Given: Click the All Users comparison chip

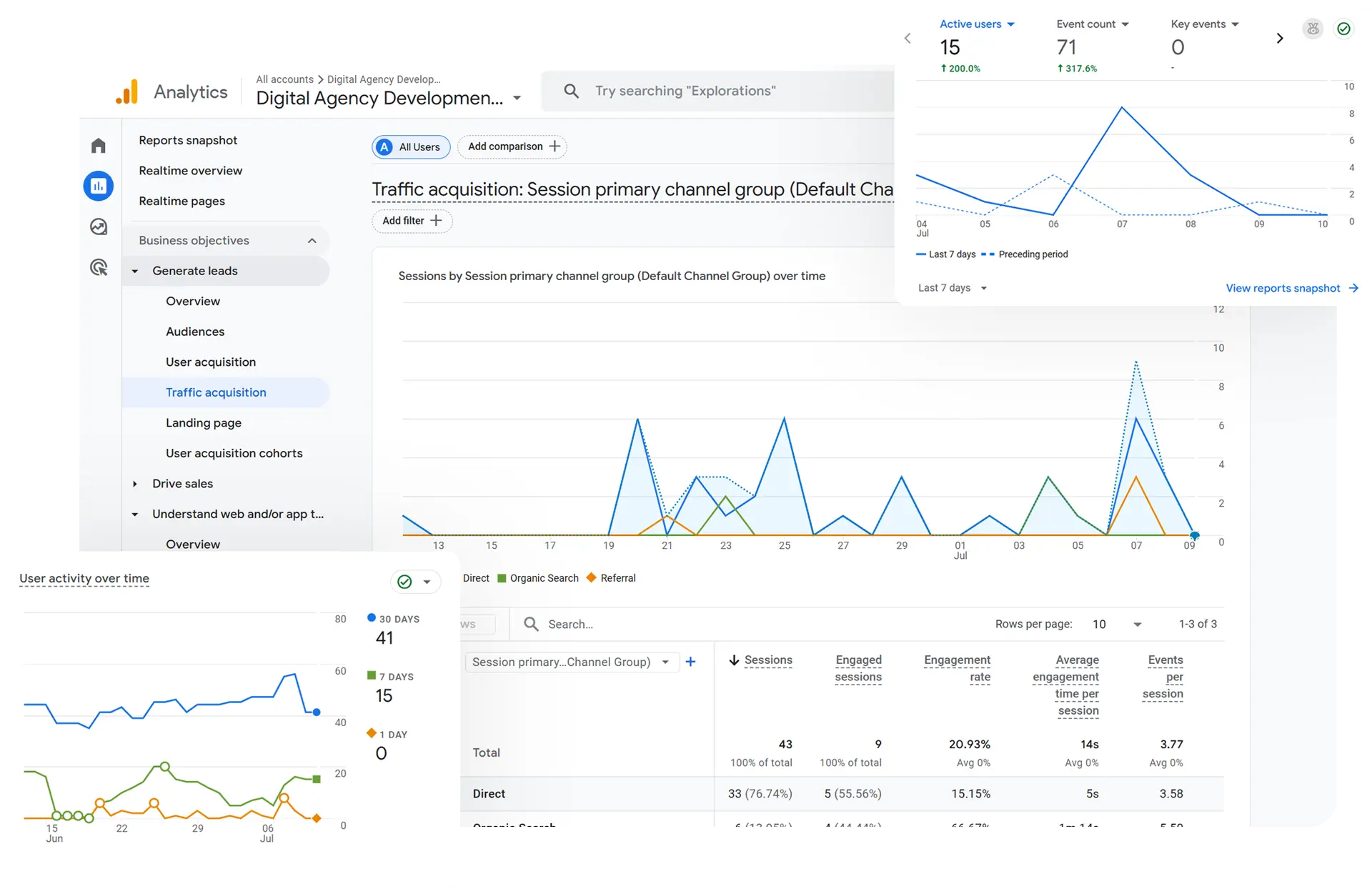Looking at the screenshot, I should (x=411, y=146).
